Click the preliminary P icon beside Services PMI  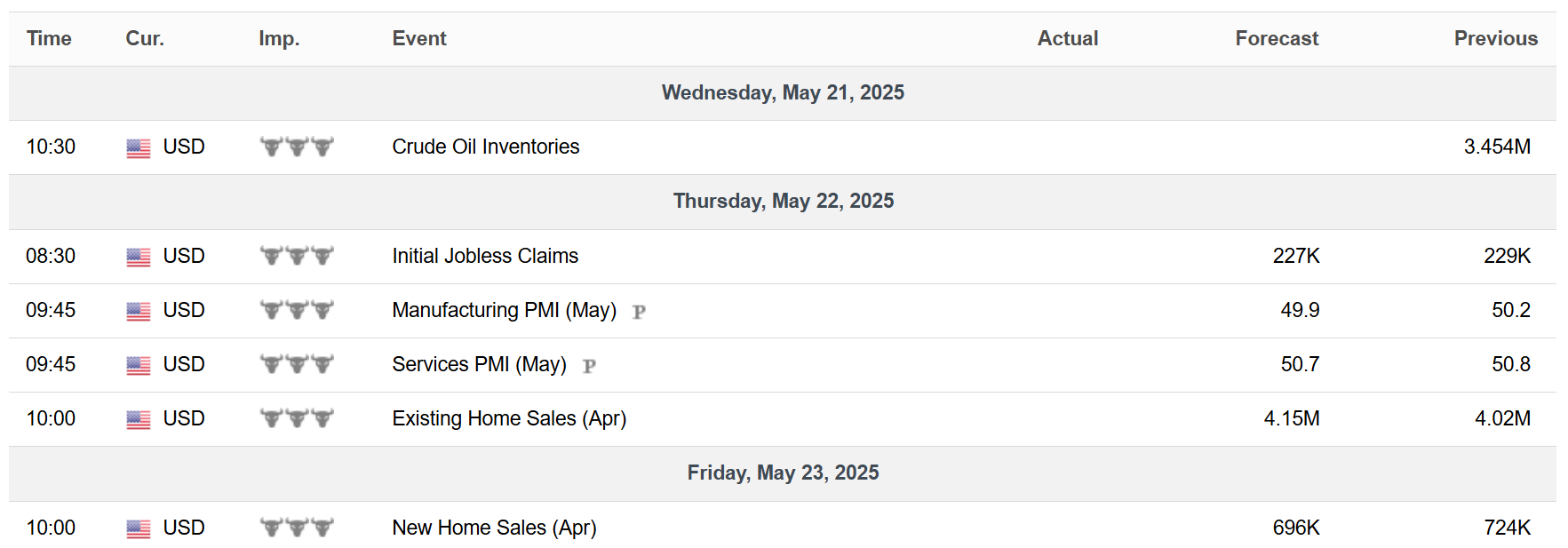pos(589,366)
